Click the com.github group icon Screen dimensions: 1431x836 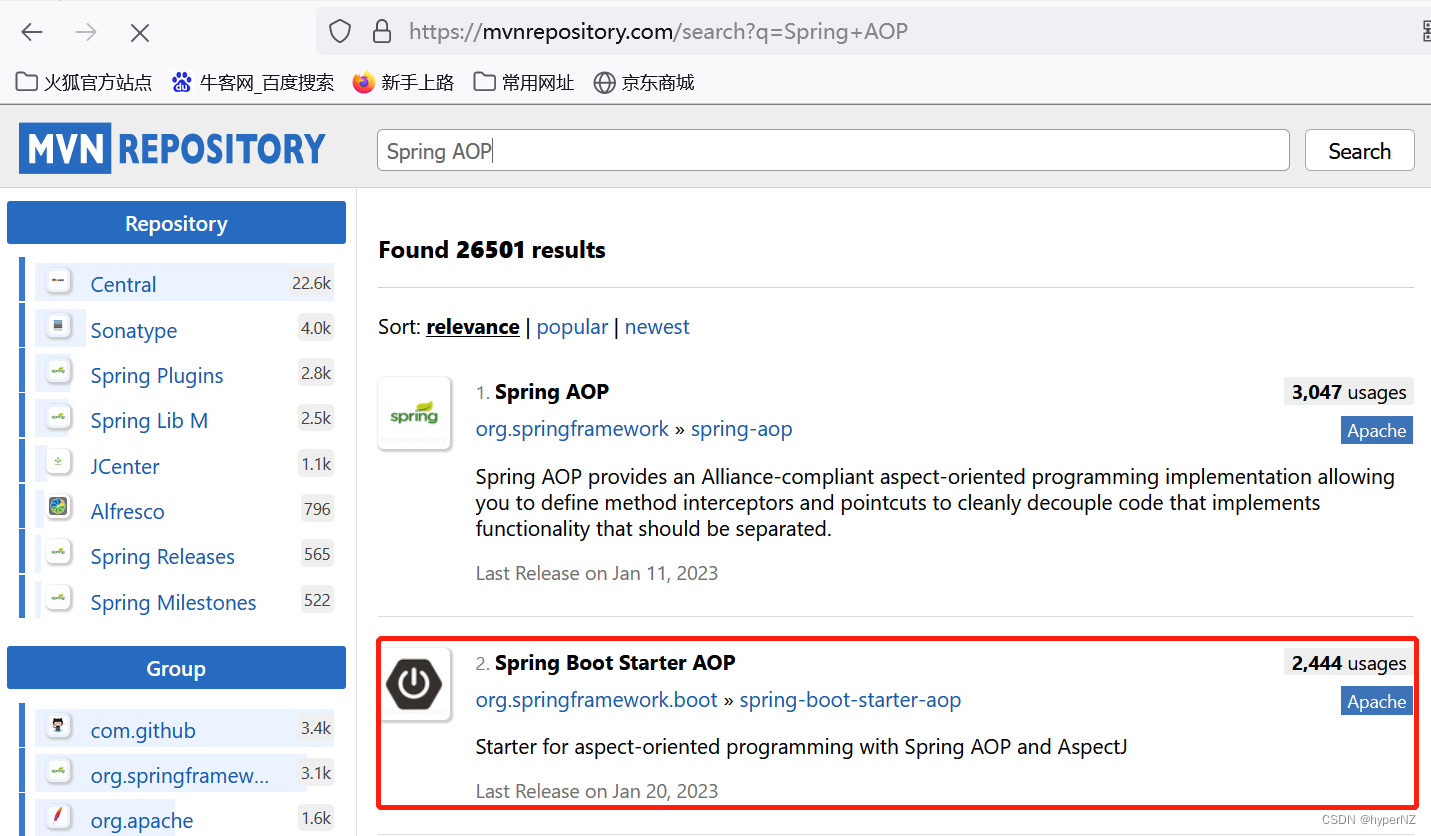pyautogui.click(x=58, y=727)
